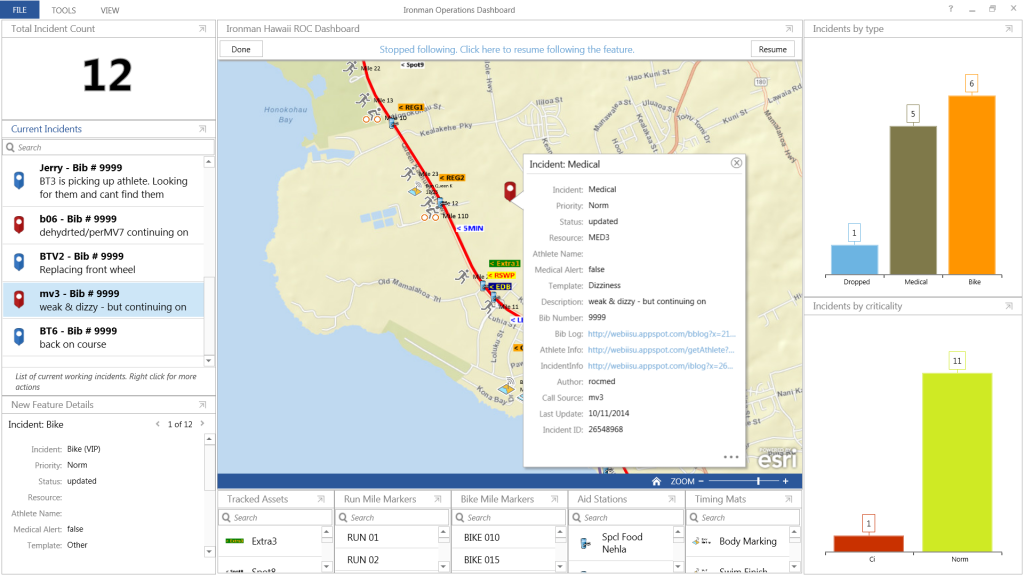Image resolution: width=1024 pixels, height=576 pixels.
Task: Select BIKE 015 mile marker
Action: [x=505, y=560]
